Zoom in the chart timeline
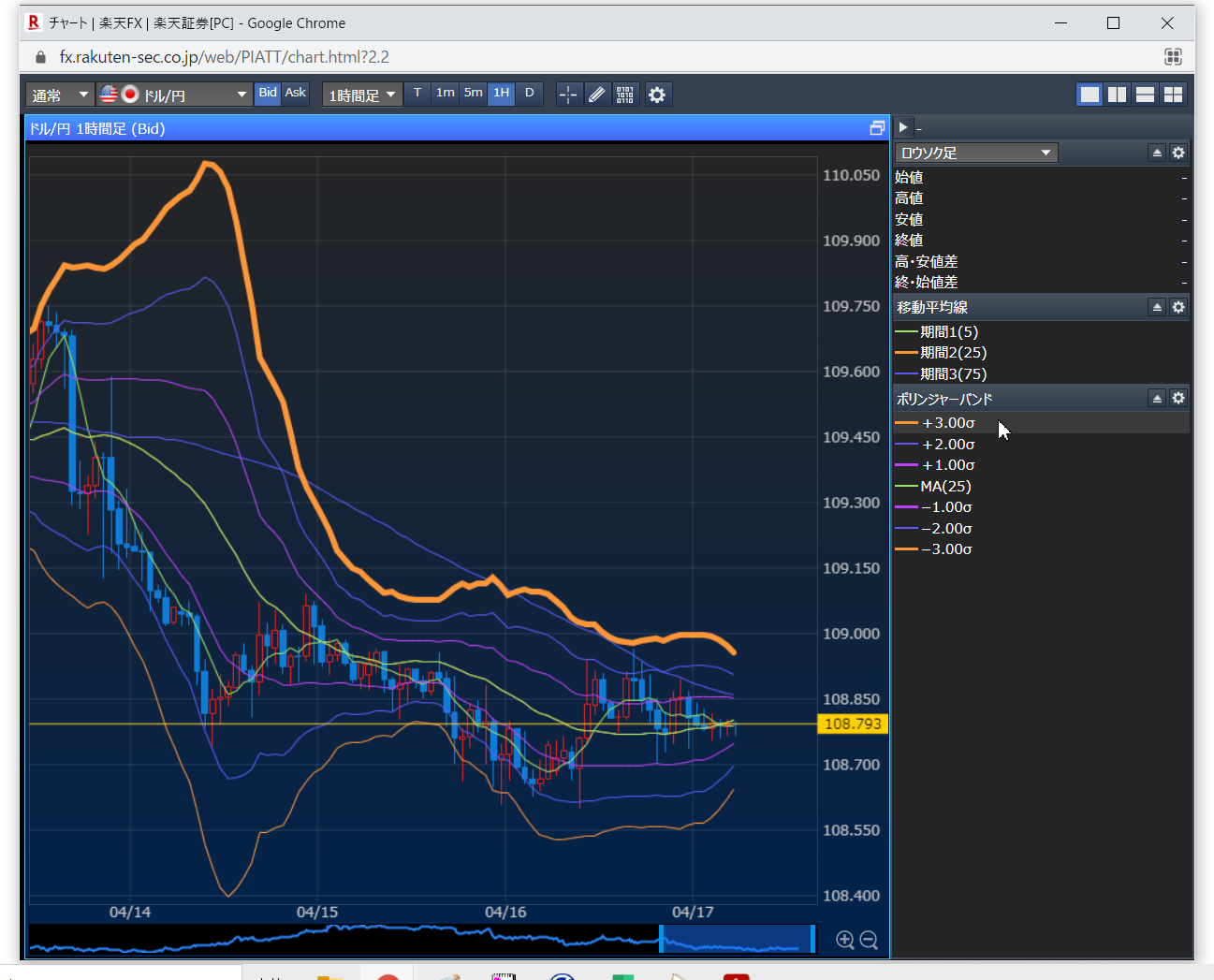This screenshot has height=980, width=1214. [845, 940]
